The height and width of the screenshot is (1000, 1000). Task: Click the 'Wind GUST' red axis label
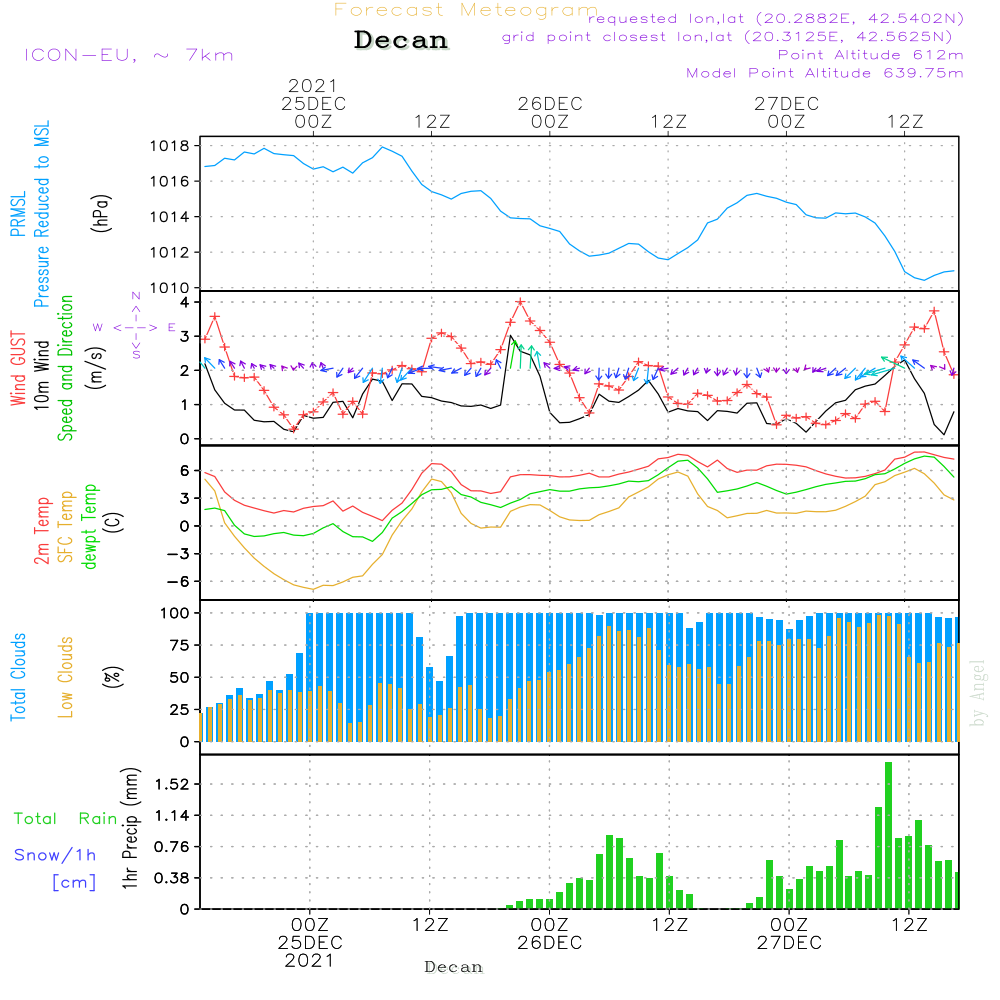18,368
